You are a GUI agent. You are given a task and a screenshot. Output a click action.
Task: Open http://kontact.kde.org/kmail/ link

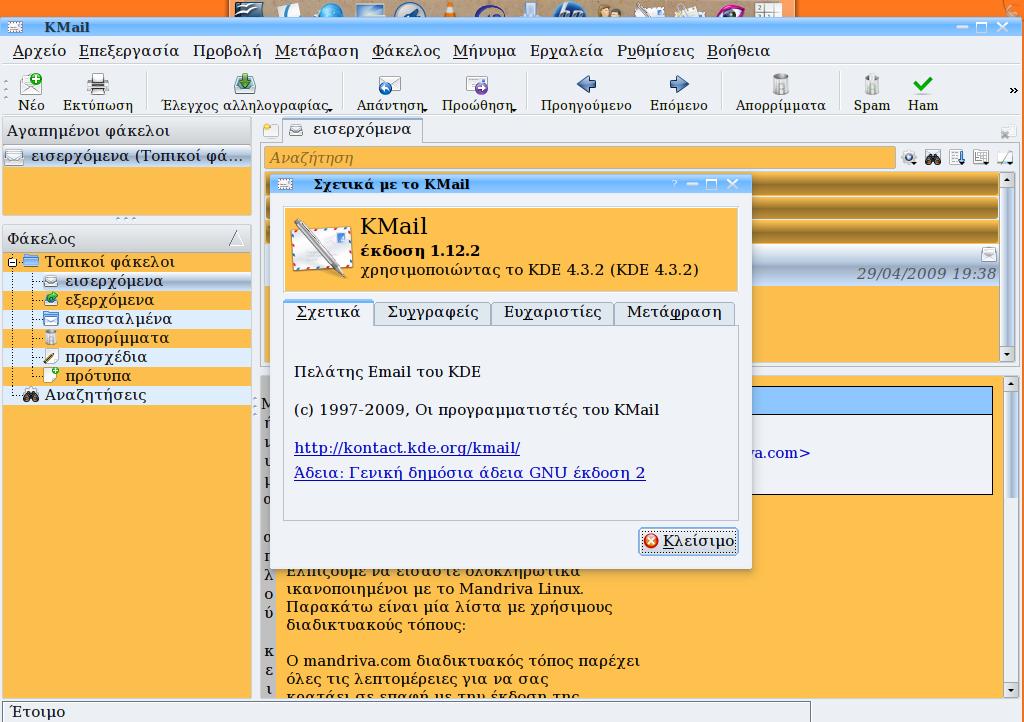(x=407, y=448)
